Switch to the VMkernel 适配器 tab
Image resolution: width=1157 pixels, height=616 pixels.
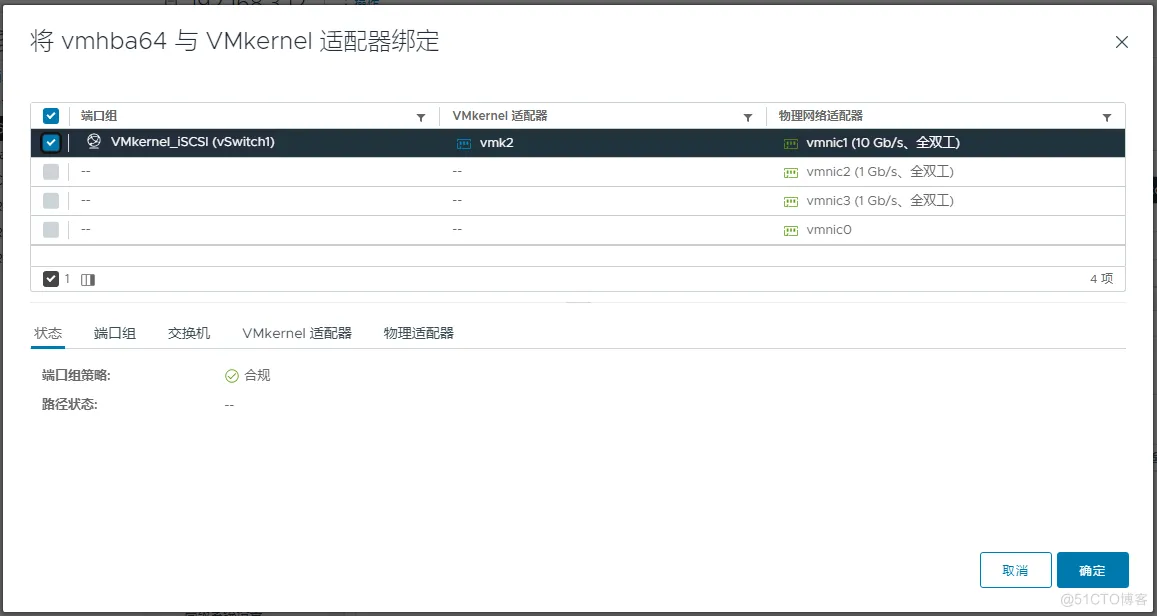coord(297,333)
